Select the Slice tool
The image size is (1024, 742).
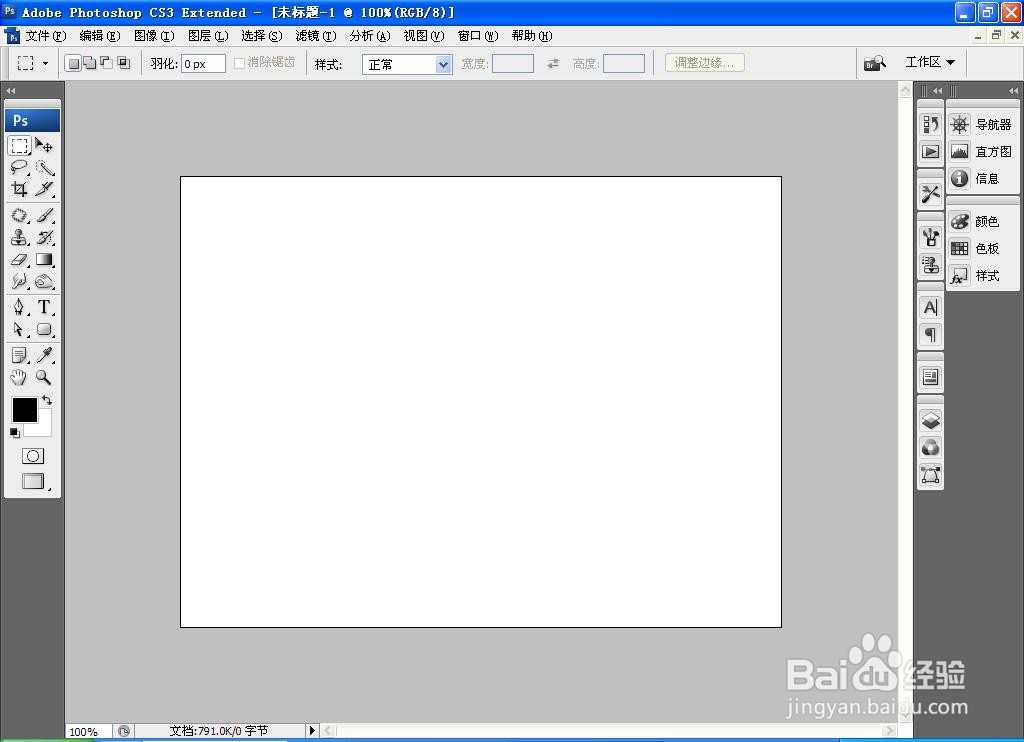[x=44, y=189]
